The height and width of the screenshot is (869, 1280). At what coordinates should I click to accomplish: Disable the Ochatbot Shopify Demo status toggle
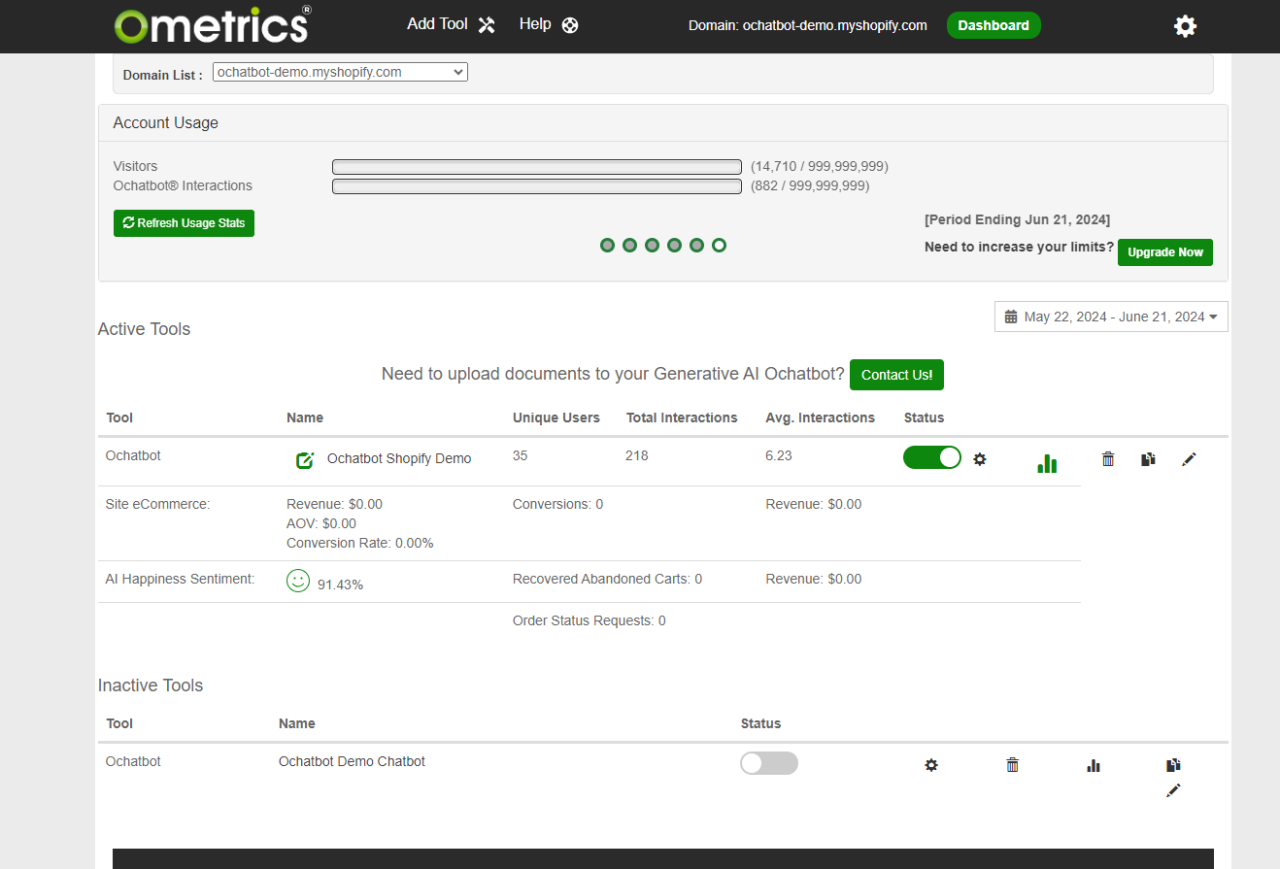coord(932,457)
